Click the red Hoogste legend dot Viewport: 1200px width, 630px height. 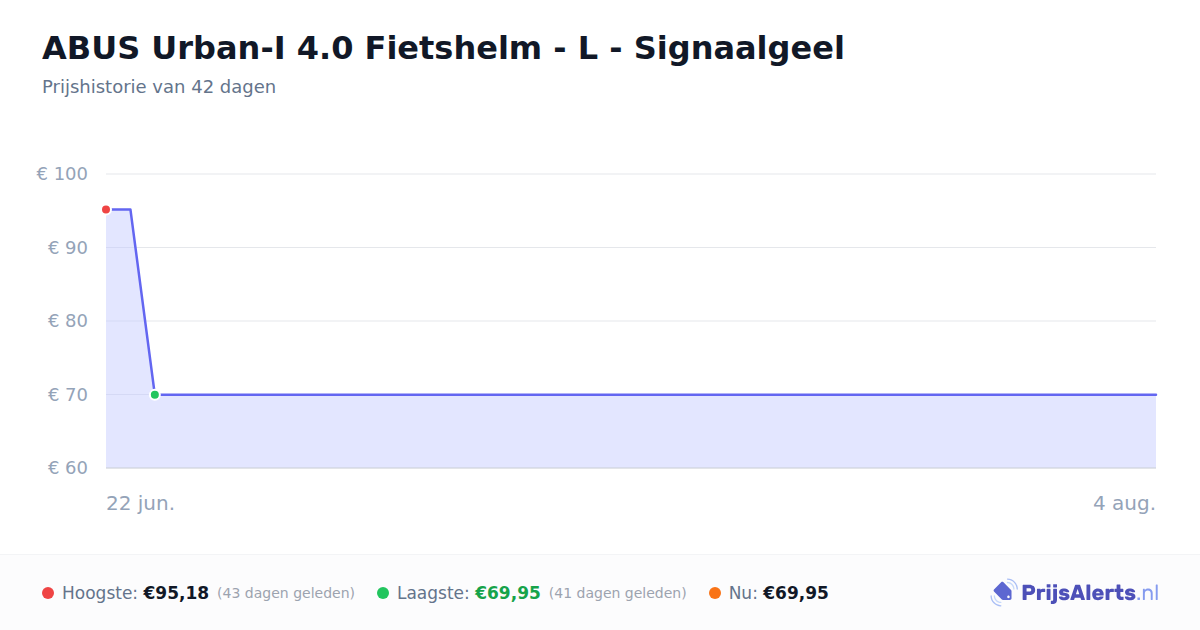(48, 593)
